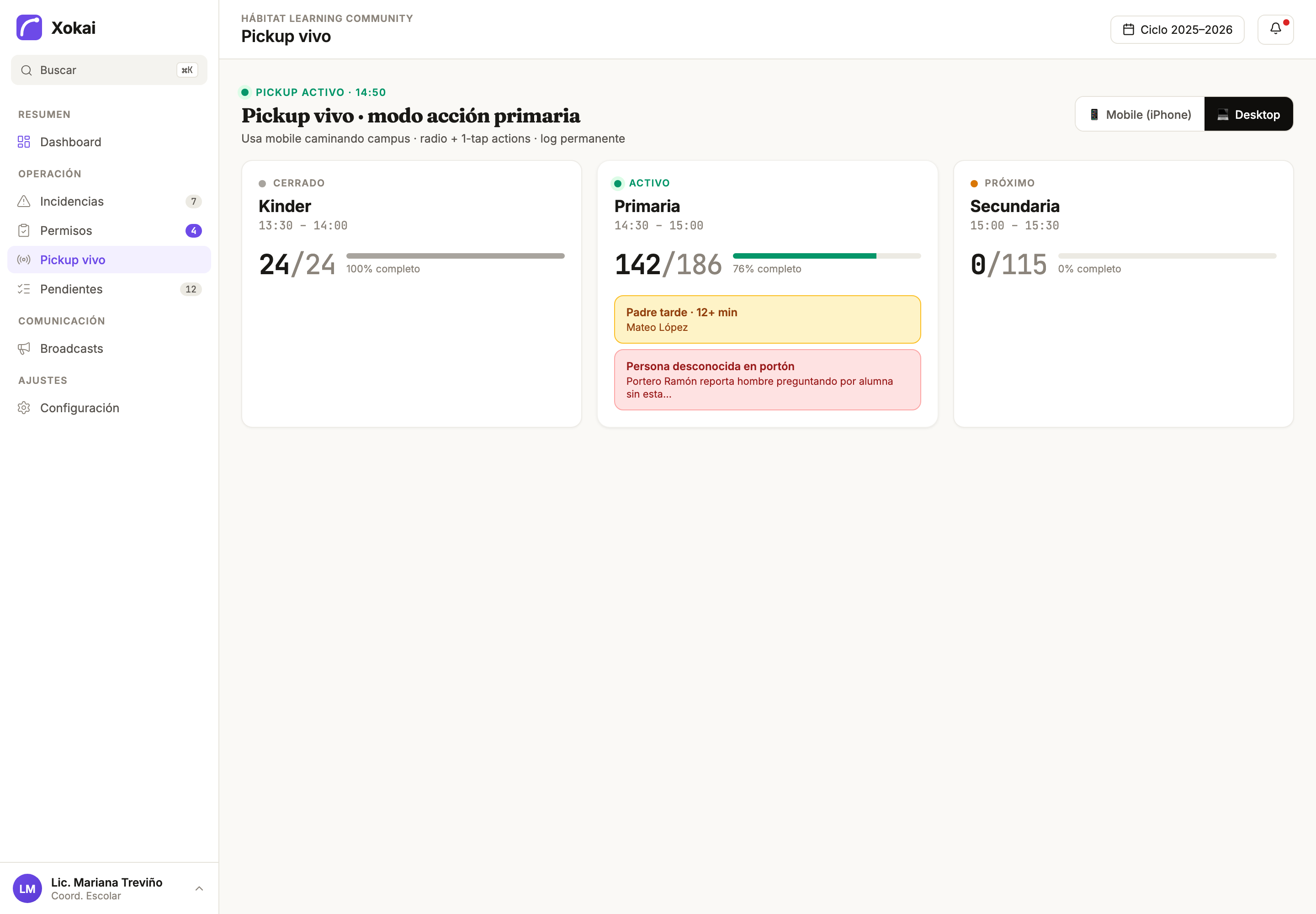Click the Permisos count badge 4
Viewport: 1316px width, 914px height.
pyautogui.click(x=194, y=230)
